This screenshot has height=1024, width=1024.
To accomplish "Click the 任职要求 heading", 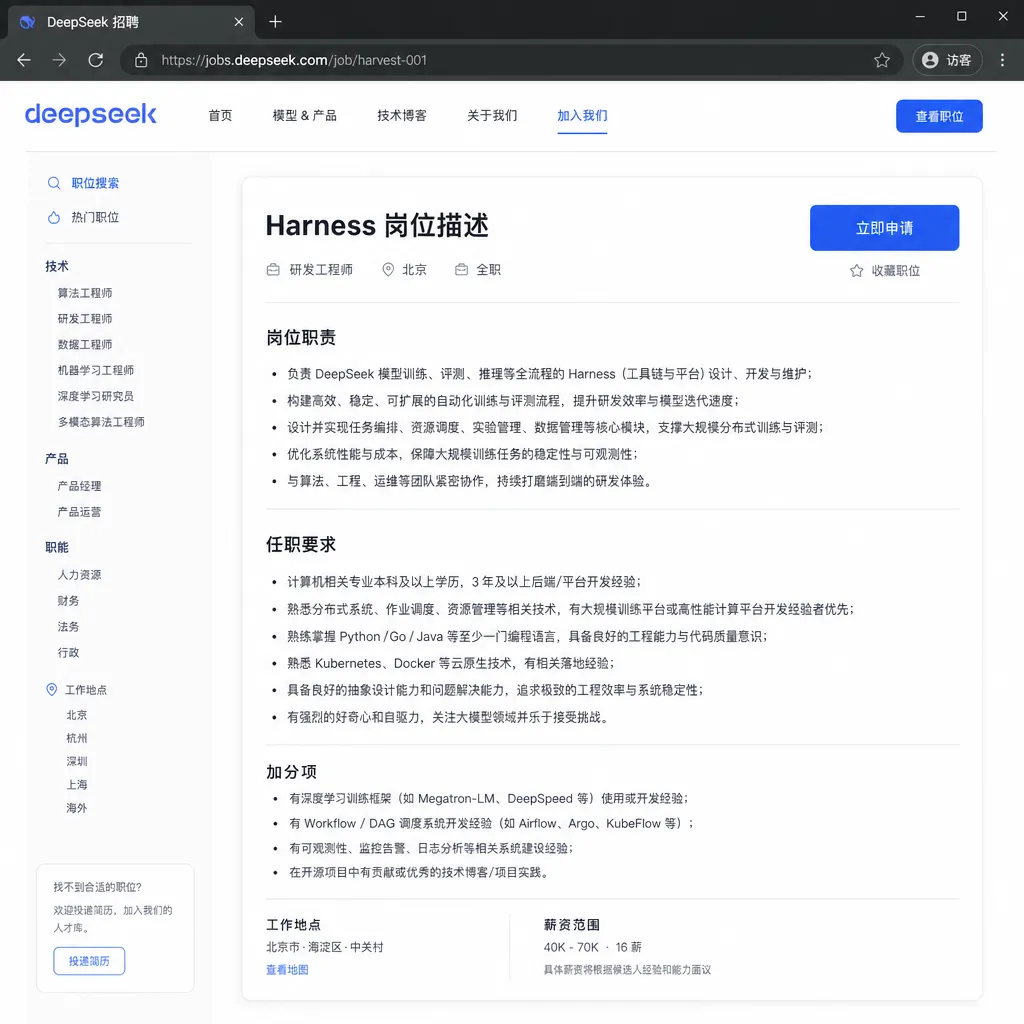I will (301, 545).
